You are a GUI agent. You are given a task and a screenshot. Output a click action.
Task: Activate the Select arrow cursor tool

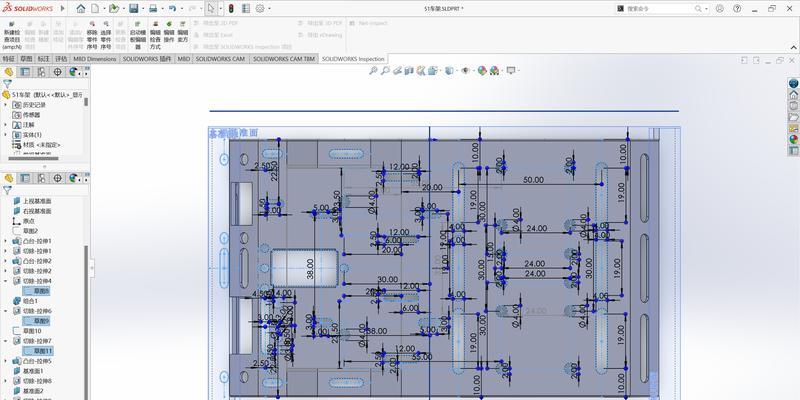[x=211, y=9]
